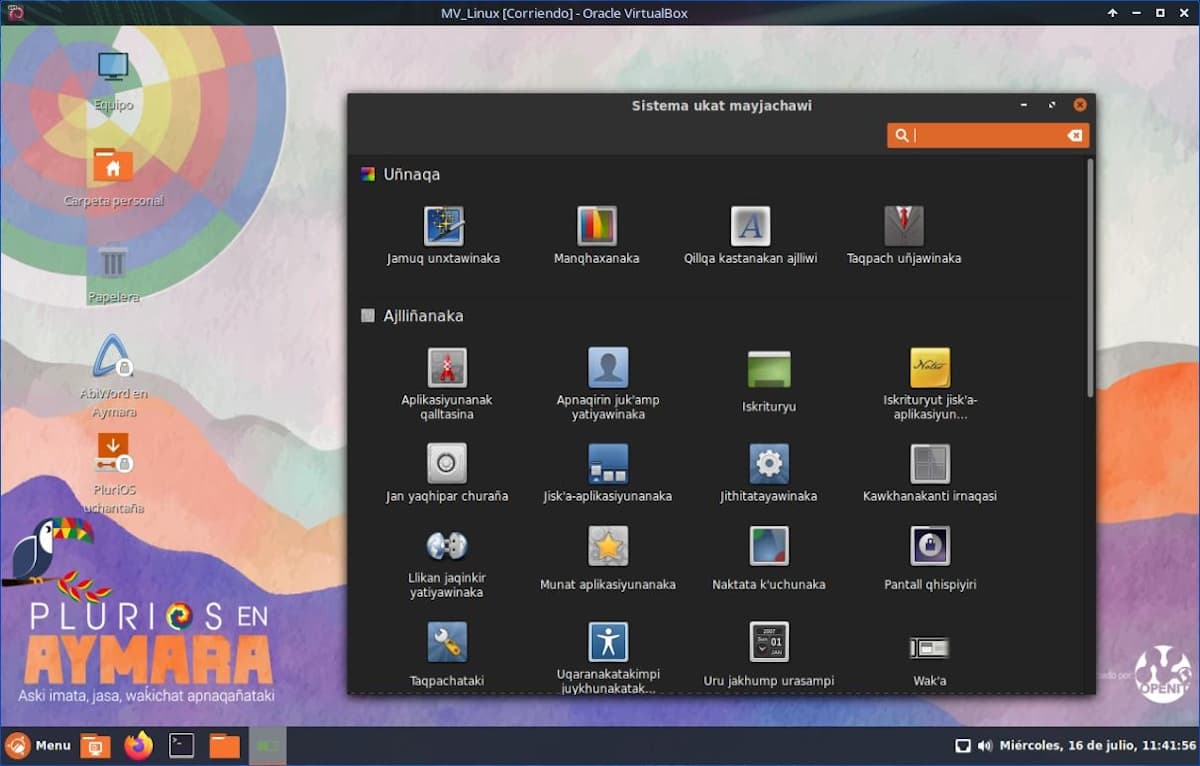Click the search field in settings window

pos(988,136)
